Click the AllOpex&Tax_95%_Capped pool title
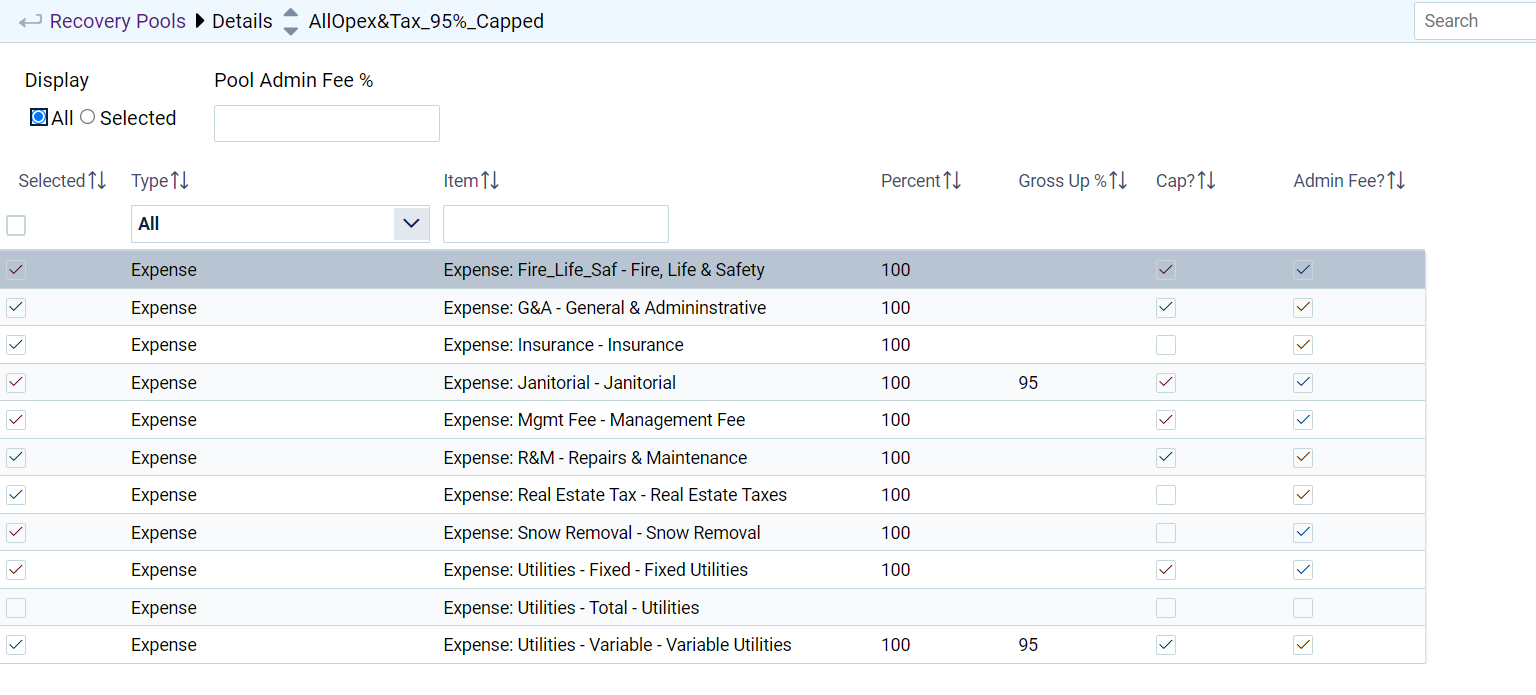This screenshot has height=695, width=1536. coord(427,21)
